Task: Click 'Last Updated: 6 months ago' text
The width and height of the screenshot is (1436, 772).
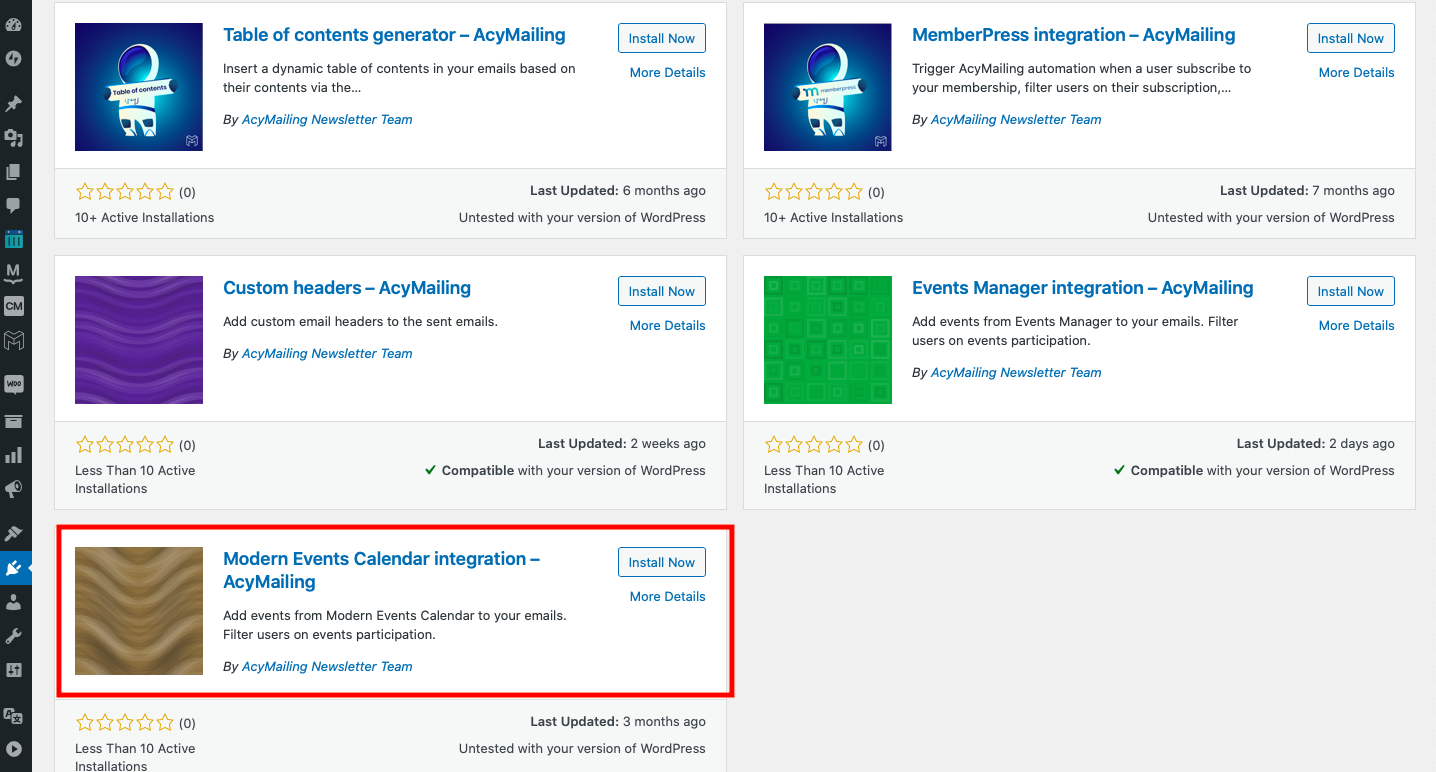Action: point(618,190)
